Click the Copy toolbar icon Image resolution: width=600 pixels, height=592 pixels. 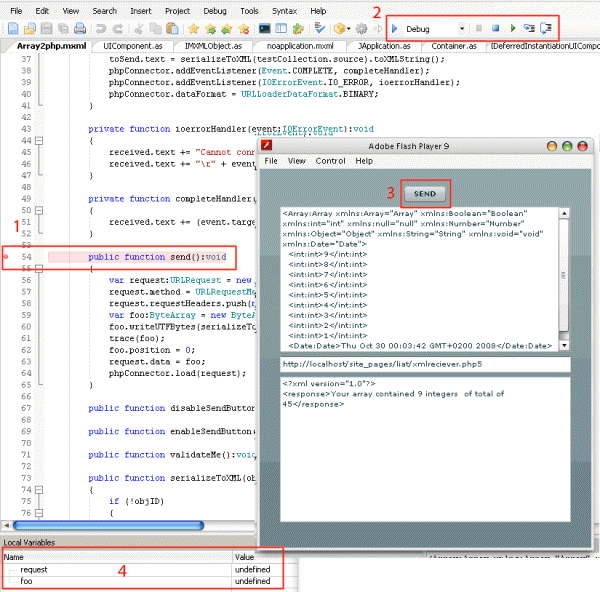click(x=155, y=28)
